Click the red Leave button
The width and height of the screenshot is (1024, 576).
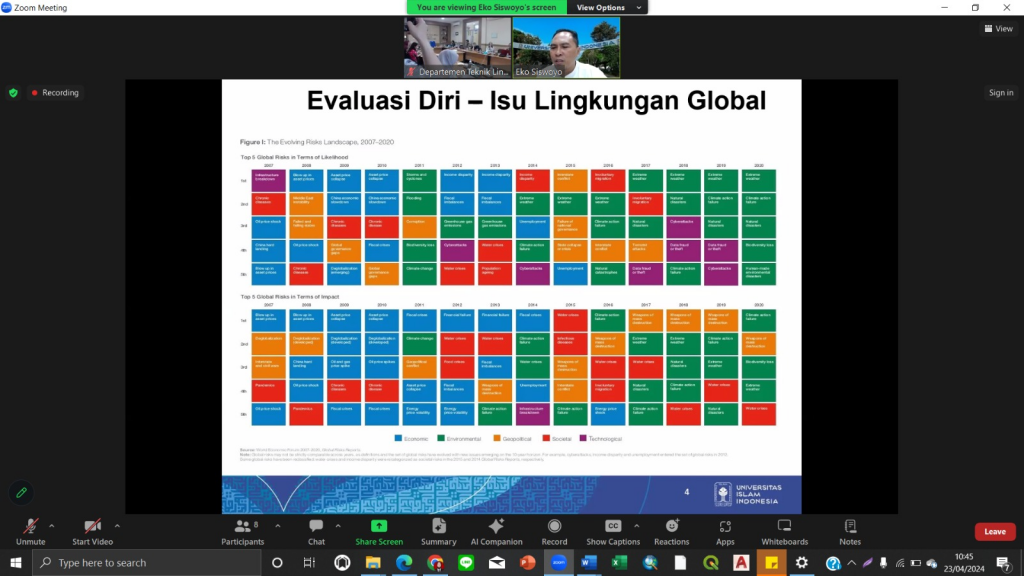[994, 531]
